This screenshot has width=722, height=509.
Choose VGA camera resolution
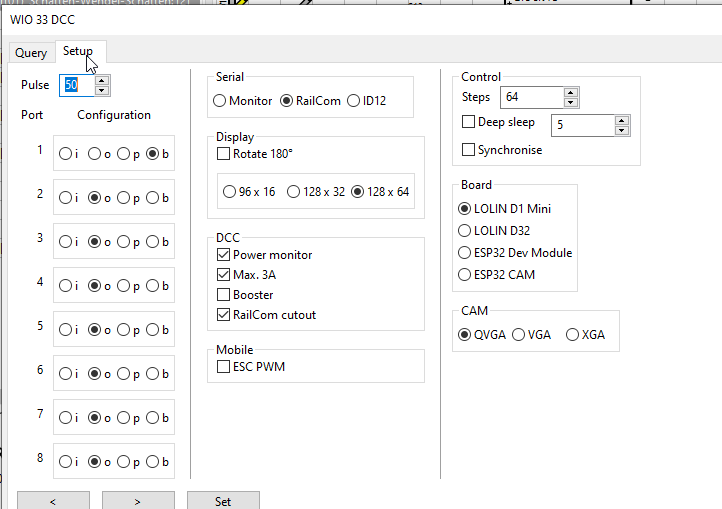tap(519, 335)
